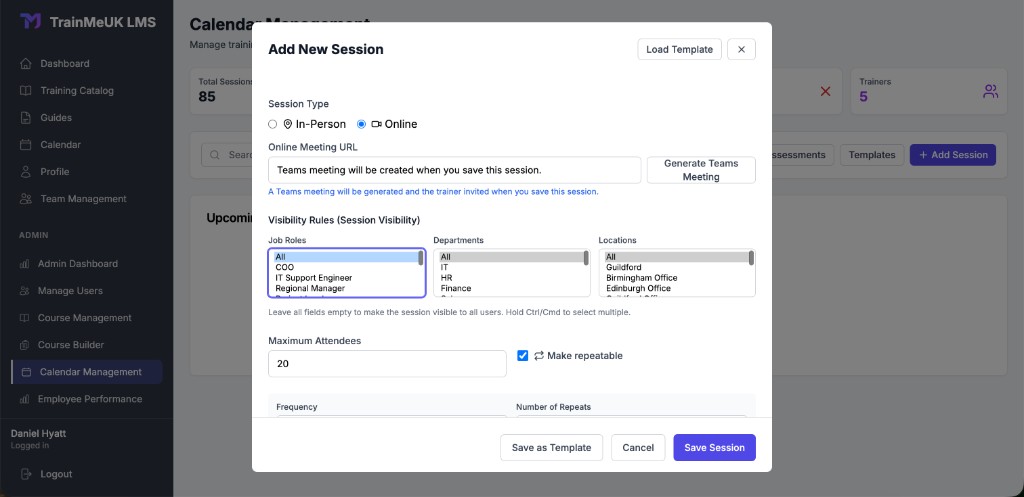The height and width of the screenshot is (497, 1024).
Task: Click the Team Management people icon
Action: (25, 199)
